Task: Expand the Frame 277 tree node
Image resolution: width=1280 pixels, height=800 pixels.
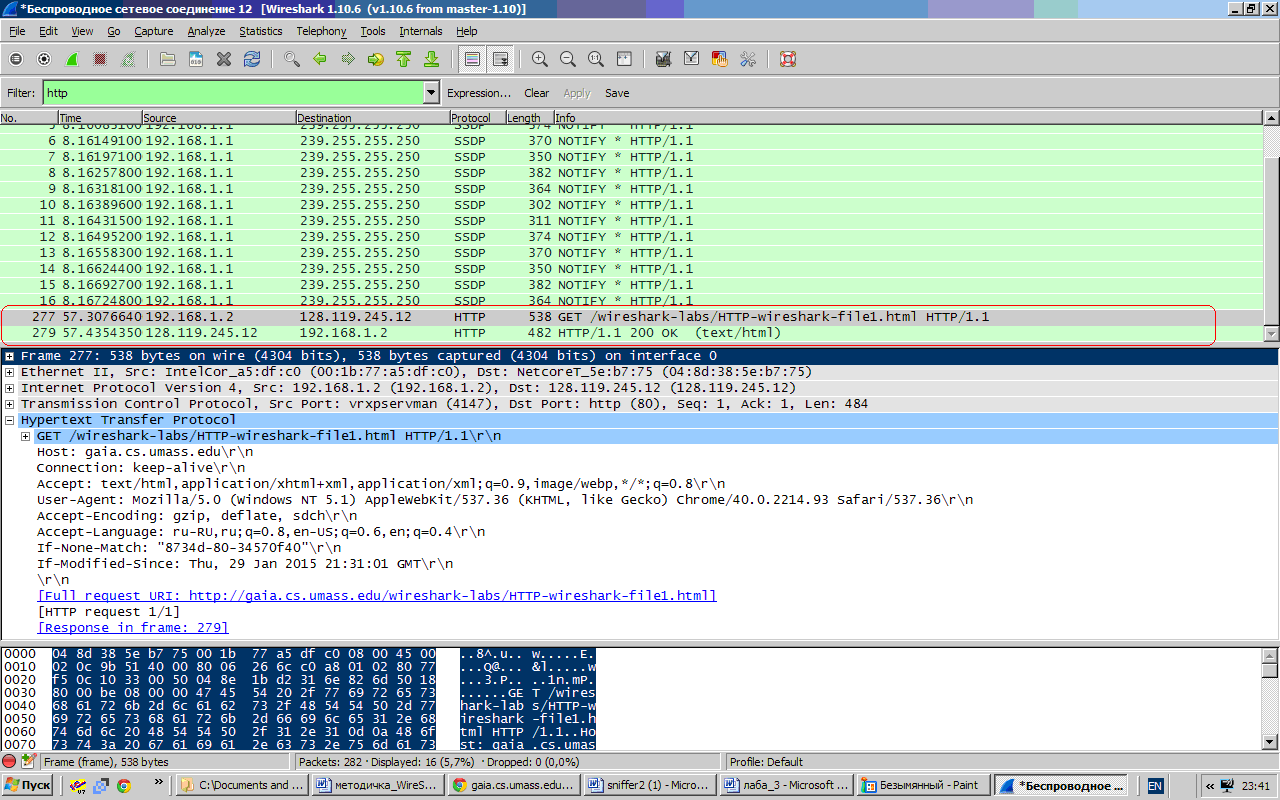Action: click(x=9, y=356)
